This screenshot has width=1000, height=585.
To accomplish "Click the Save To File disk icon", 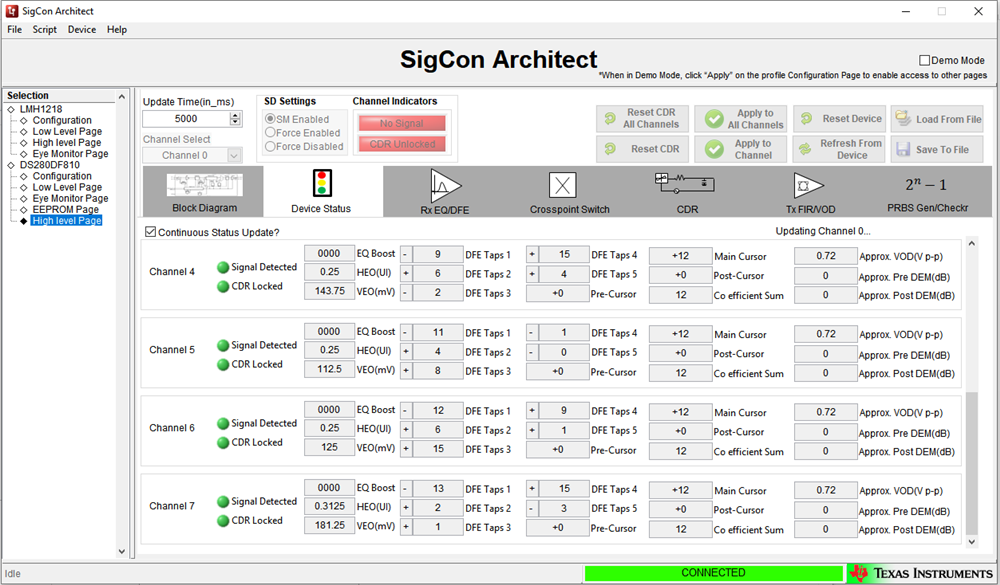I will (903, 149).
